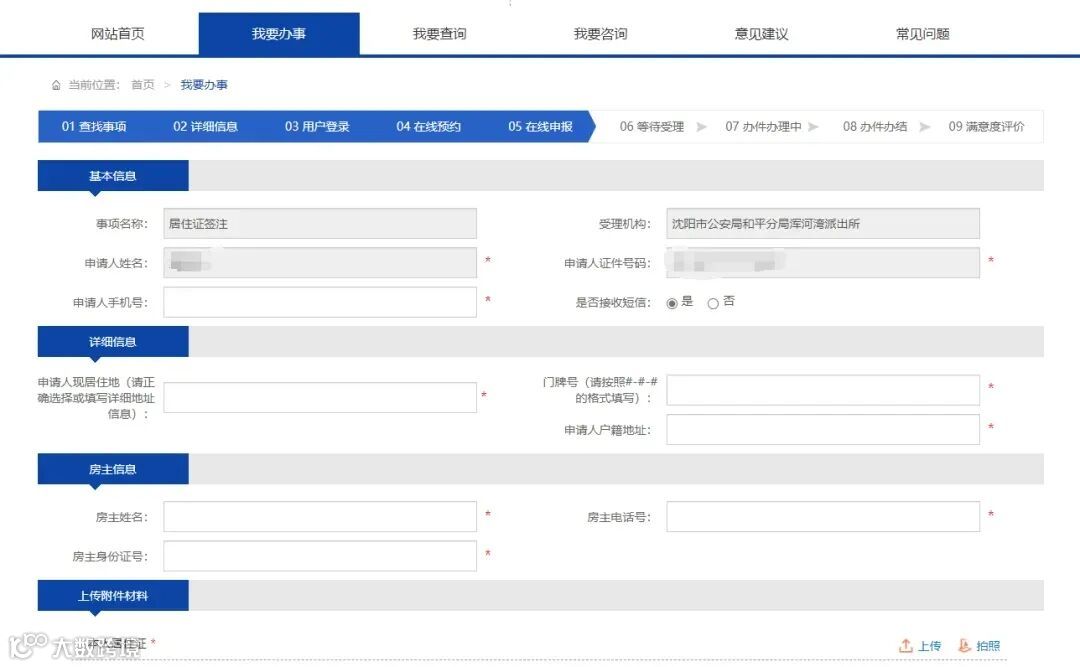Open the 我要办事 tab
Viewport: 1080px width, 667px height.
click(x=279, y=34)
